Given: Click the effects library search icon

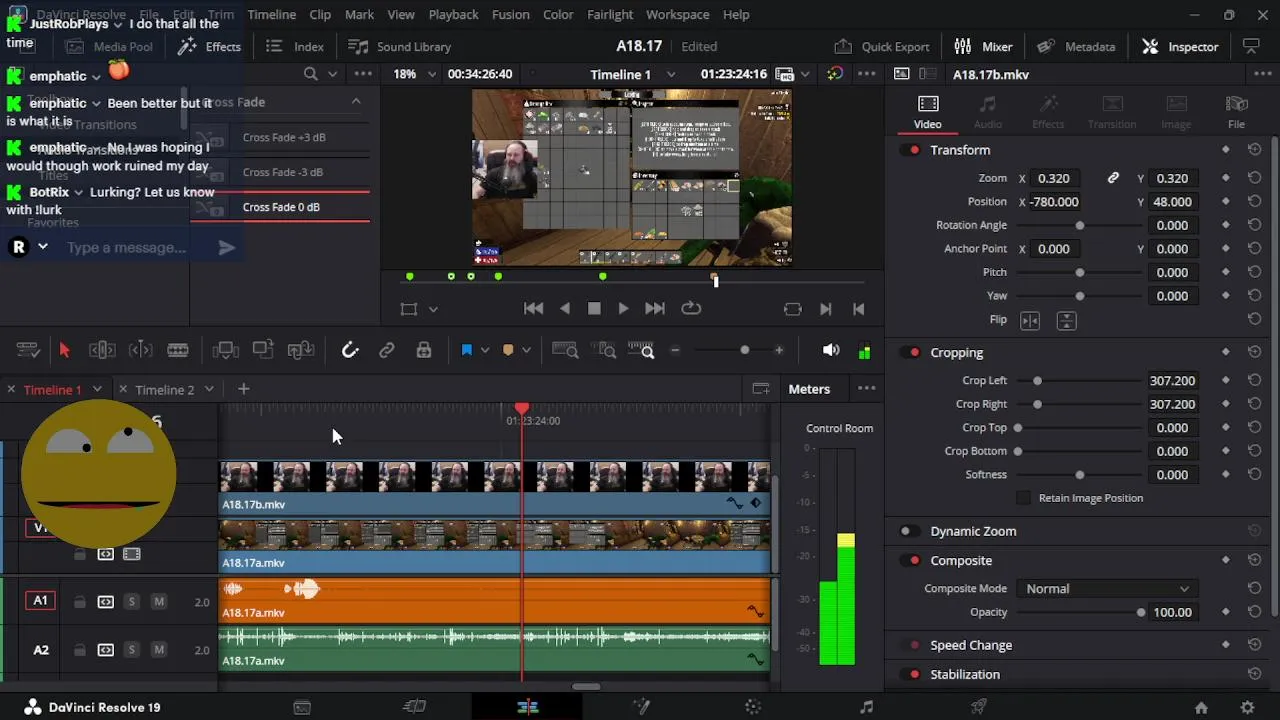Looking at the screenshot, I should click(x=310, y=74).
